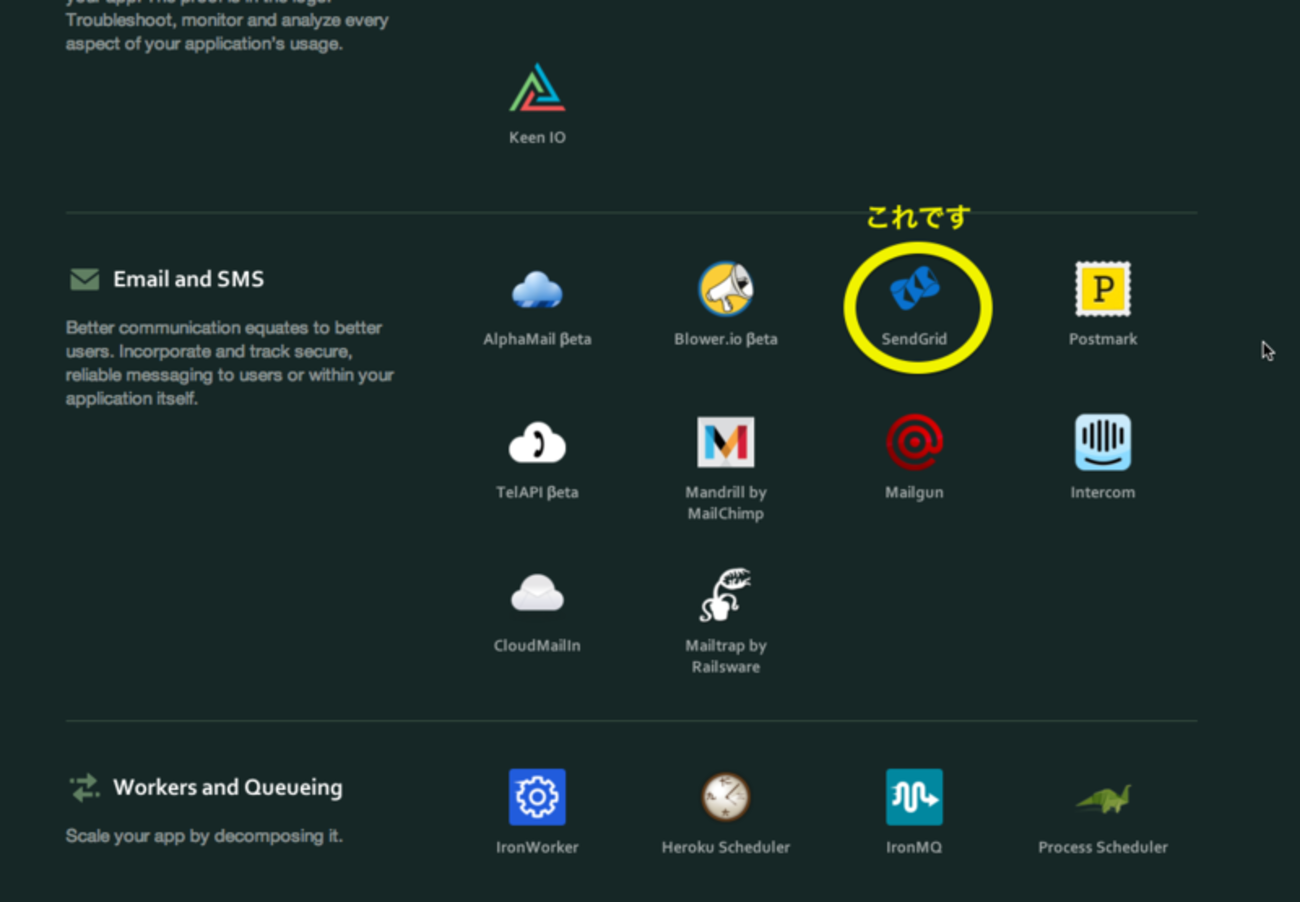
Task: Click the IronMQ text label
Action: click(x=914, y=847)
